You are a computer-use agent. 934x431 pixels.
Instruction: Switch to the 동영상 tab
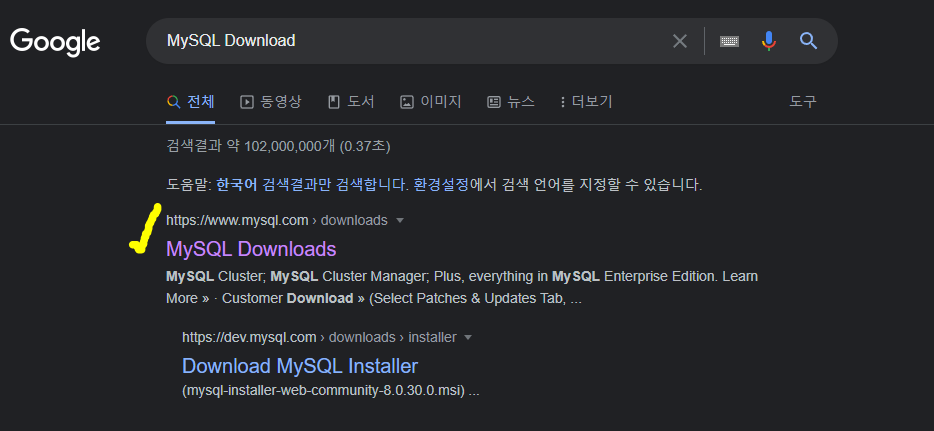coord(270,102)
